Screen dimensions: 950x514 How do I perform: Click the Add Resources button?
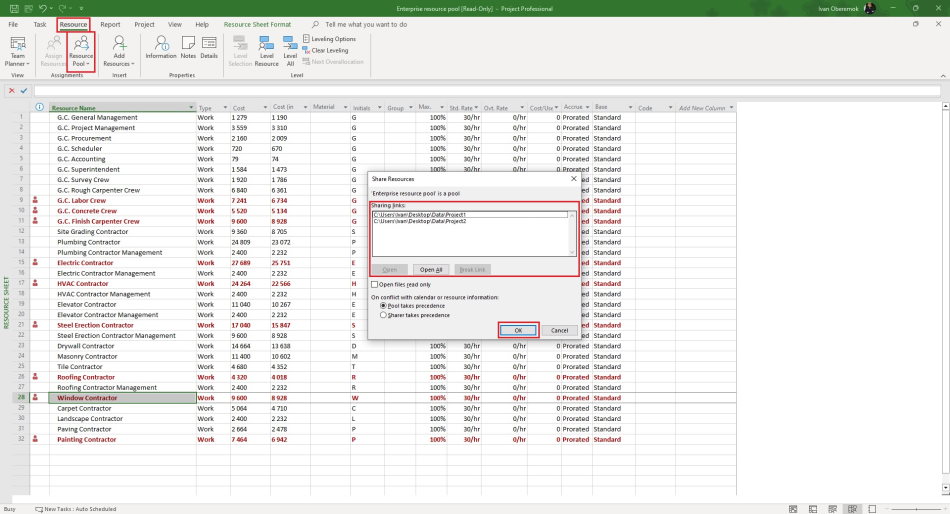point(119,52)
